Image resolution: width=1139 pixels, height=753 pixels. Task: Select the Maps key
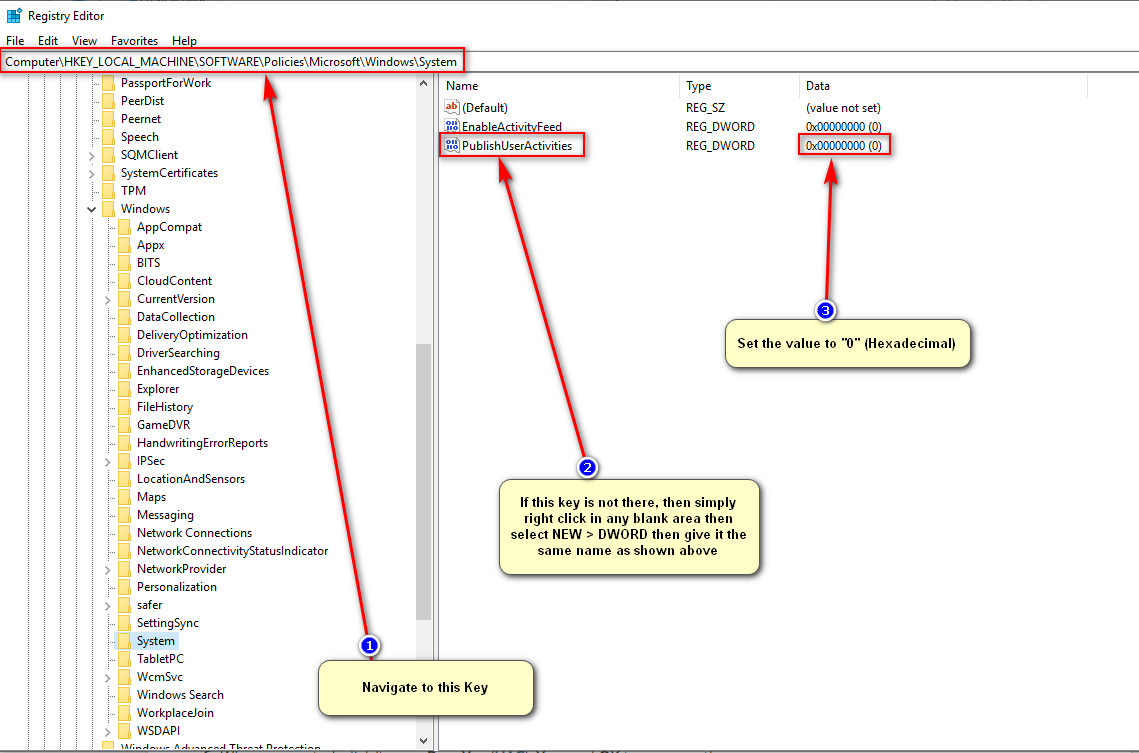151,497
